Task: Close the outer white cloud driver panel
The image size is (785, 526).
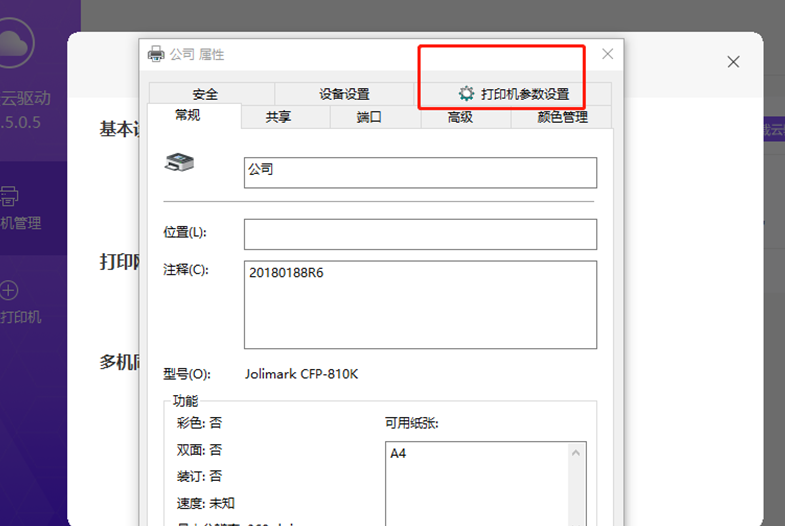Action: pyautogui.click(x=733, y=62)
